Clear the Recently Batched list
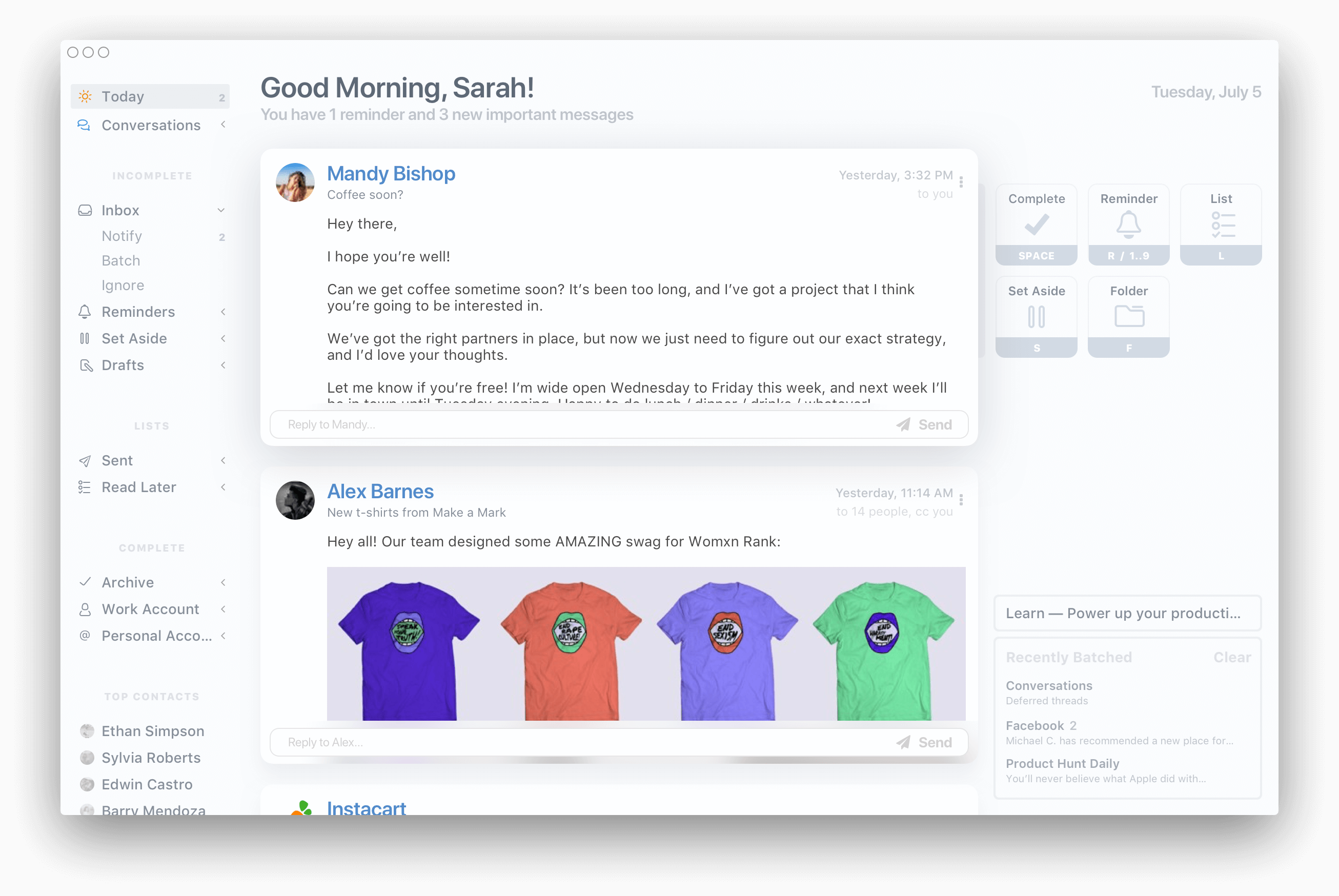 1231,657
